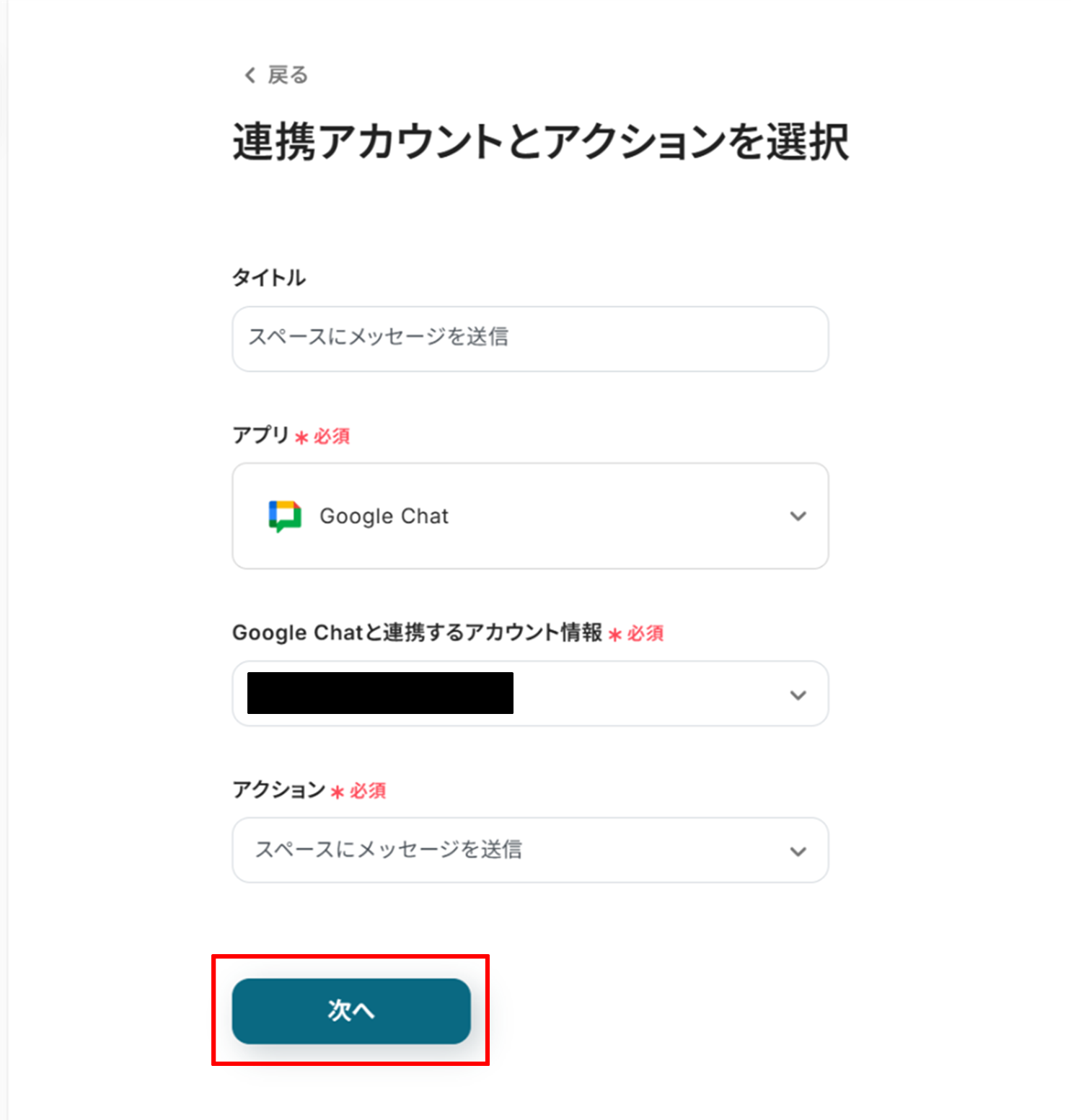Click the back chevron arrow icon

point(250,75)
